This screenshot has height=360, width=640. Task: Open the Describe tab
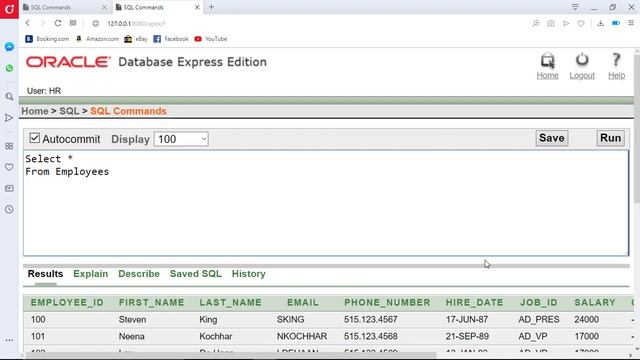[139, 273]
